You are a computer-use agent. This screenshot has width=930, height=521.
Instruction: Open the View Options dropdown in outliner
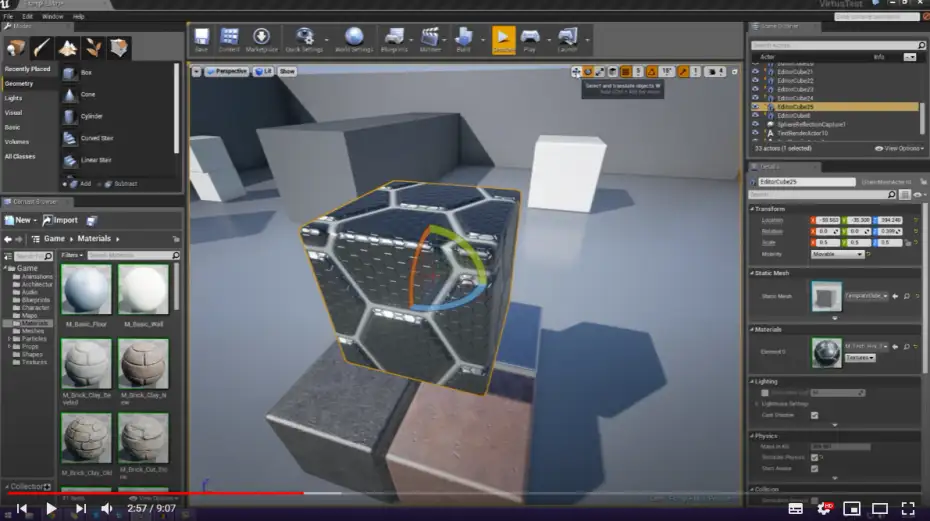click(x=899, y=148)
